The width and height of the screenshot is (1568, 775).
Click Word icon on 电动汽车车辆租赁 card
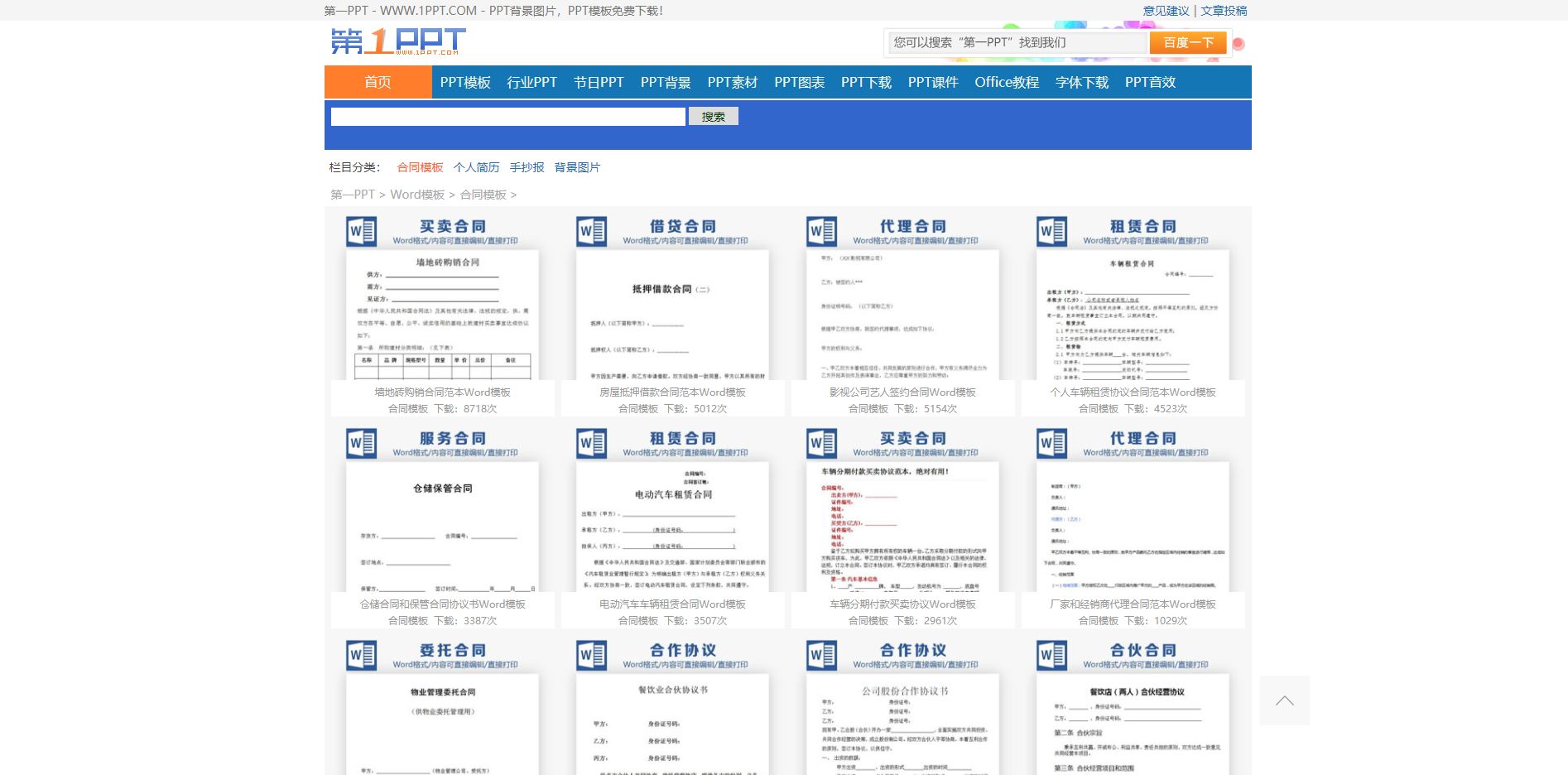pyautogui.click(x=591, y=443)
